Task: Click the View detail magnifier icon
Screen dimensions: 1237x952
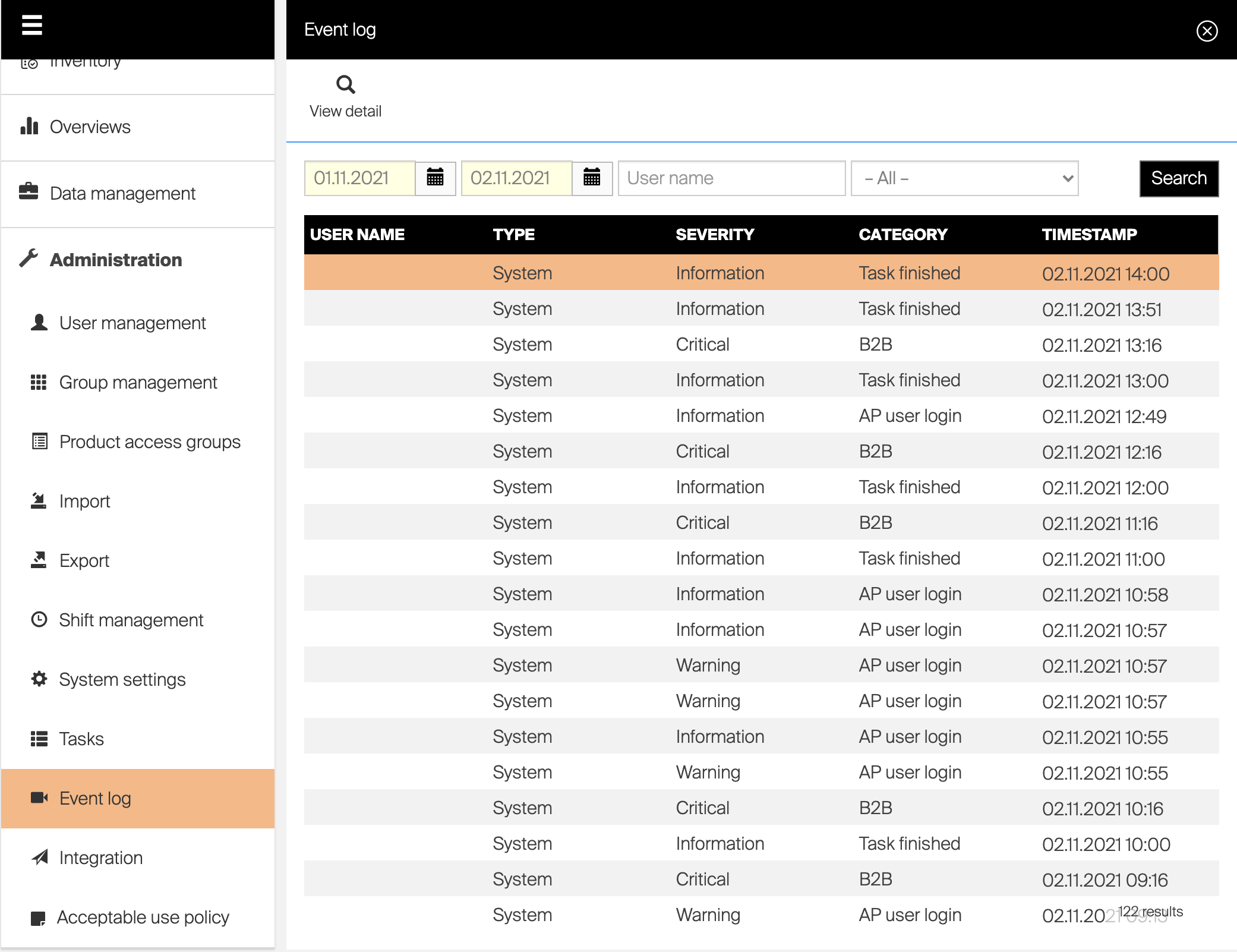Action: [345, 85]
